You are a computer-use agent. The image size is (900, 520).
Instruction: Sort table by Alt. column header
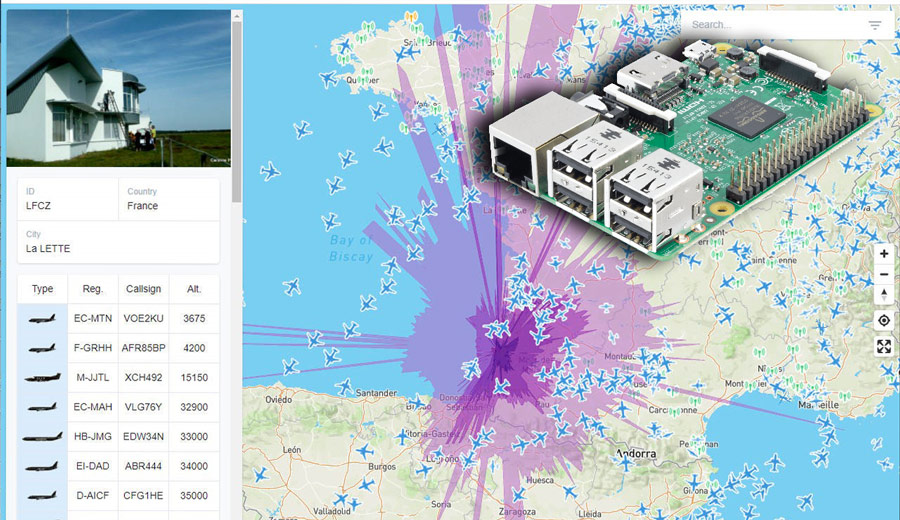click(194, 289)
